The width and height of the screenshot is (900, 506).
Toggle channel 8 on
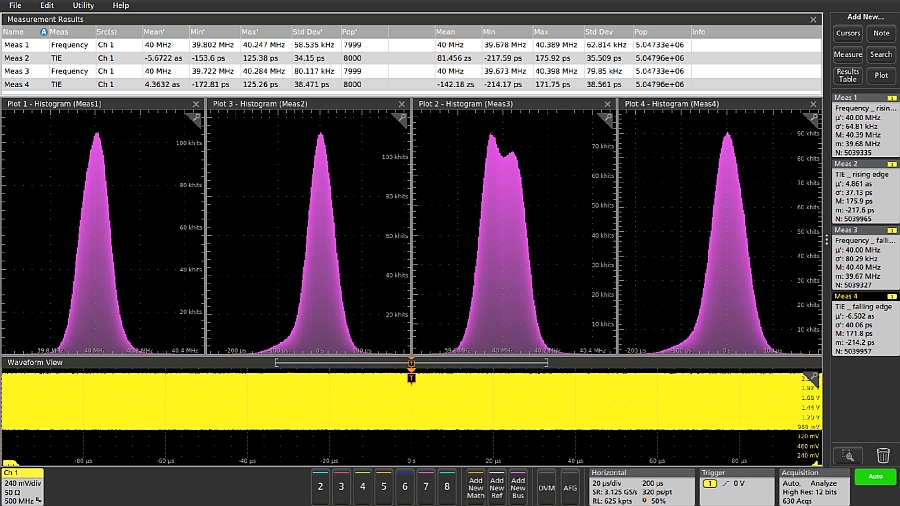click(x=446, y=486)
